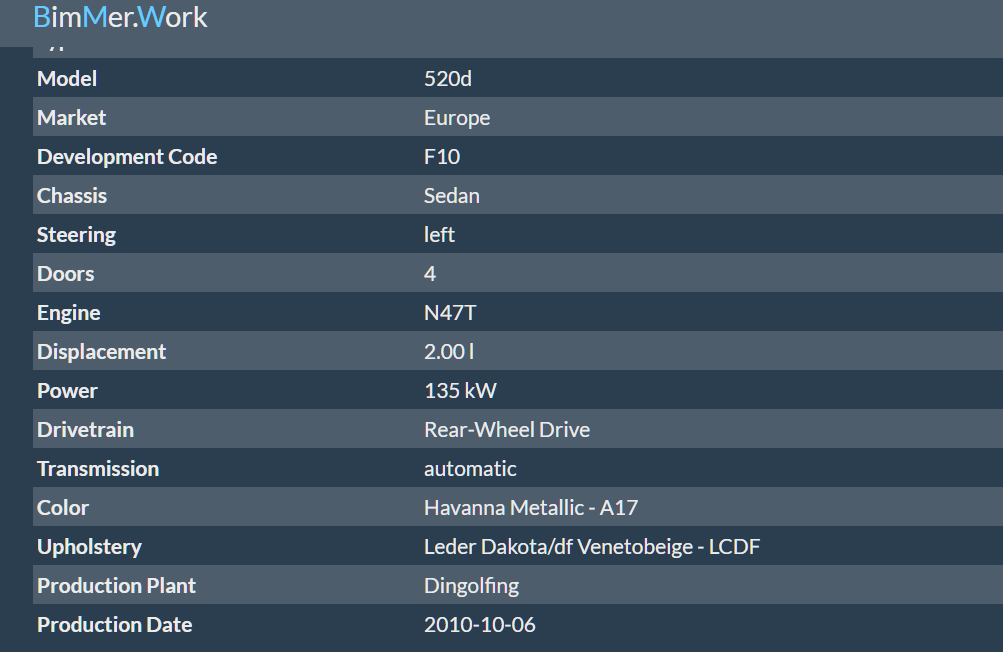Select the Europe market value
The image size is (1003, 652).
pyautogui.click(x=457, y=118)
